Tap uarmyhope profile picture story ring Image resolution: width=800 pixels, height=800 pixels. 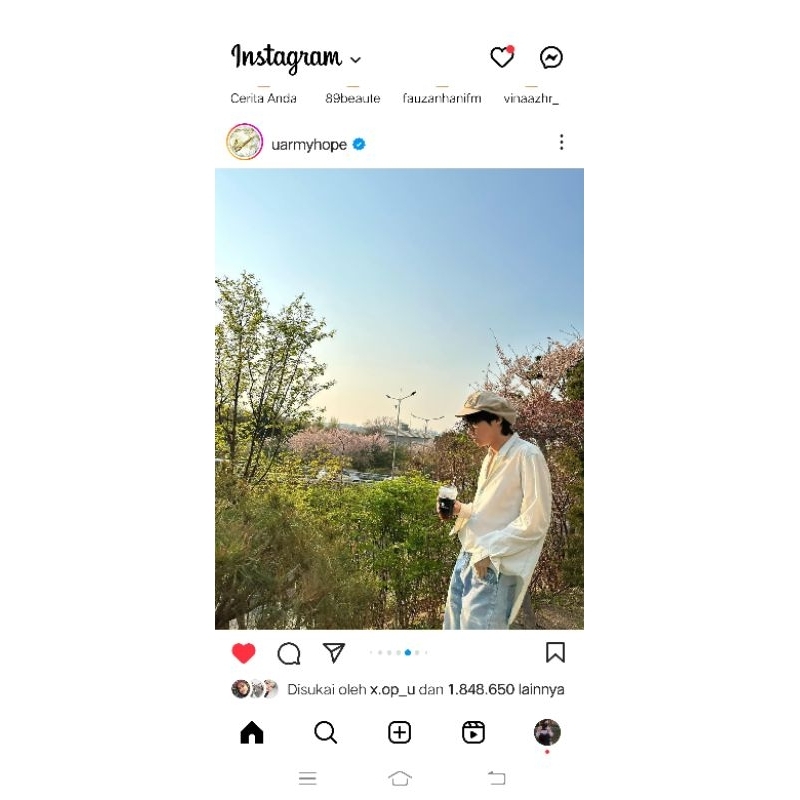click(x=244, y=142)
